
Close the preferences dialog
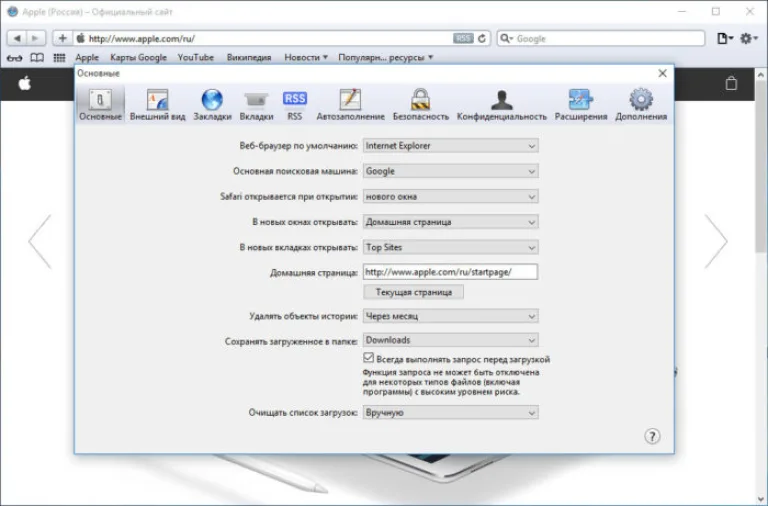(x=662, y=73)
